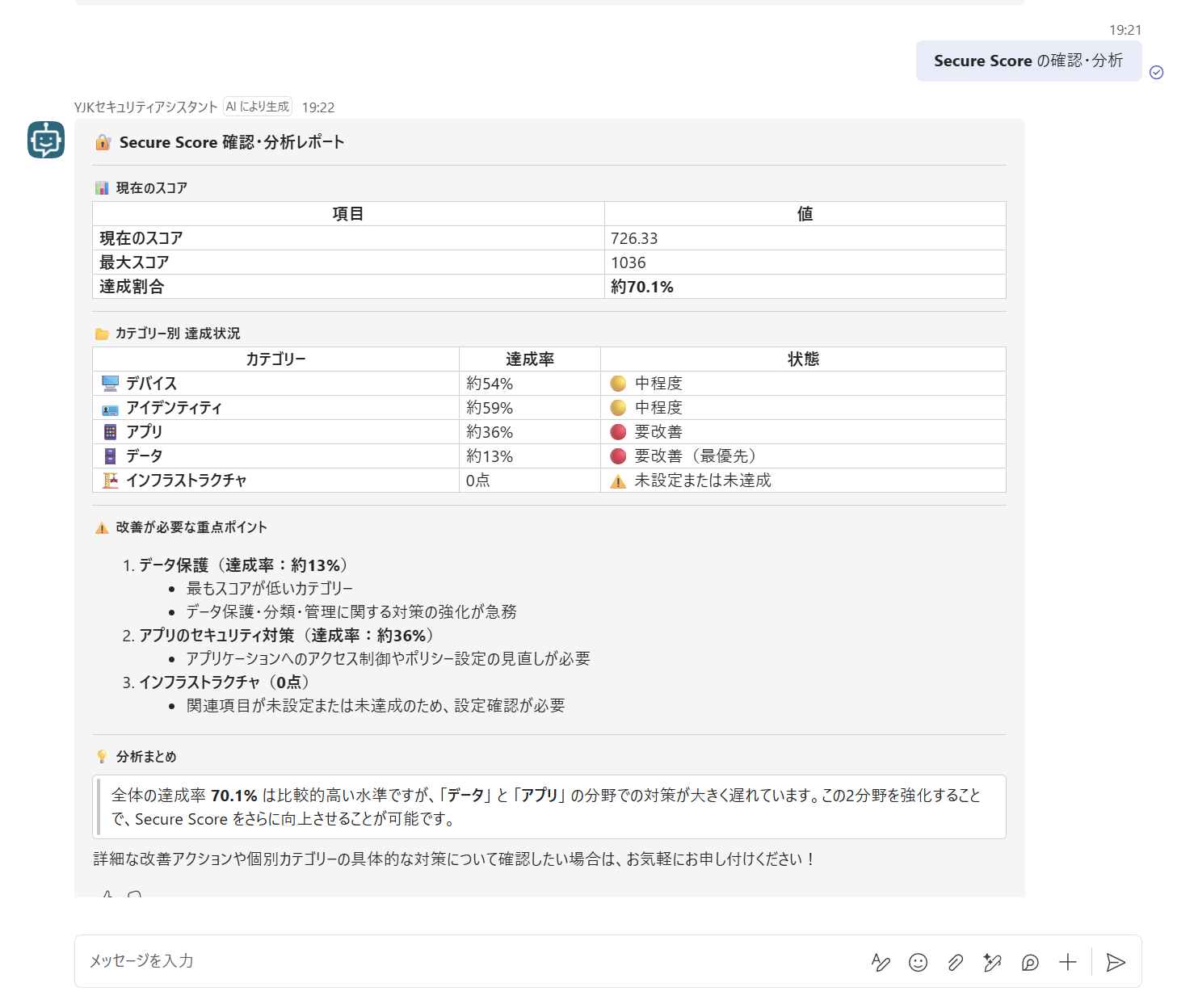Click the bullet 関連項目が未設定または未達成
Screen dimensions: 1194x1008
click(x=376, y=706)
